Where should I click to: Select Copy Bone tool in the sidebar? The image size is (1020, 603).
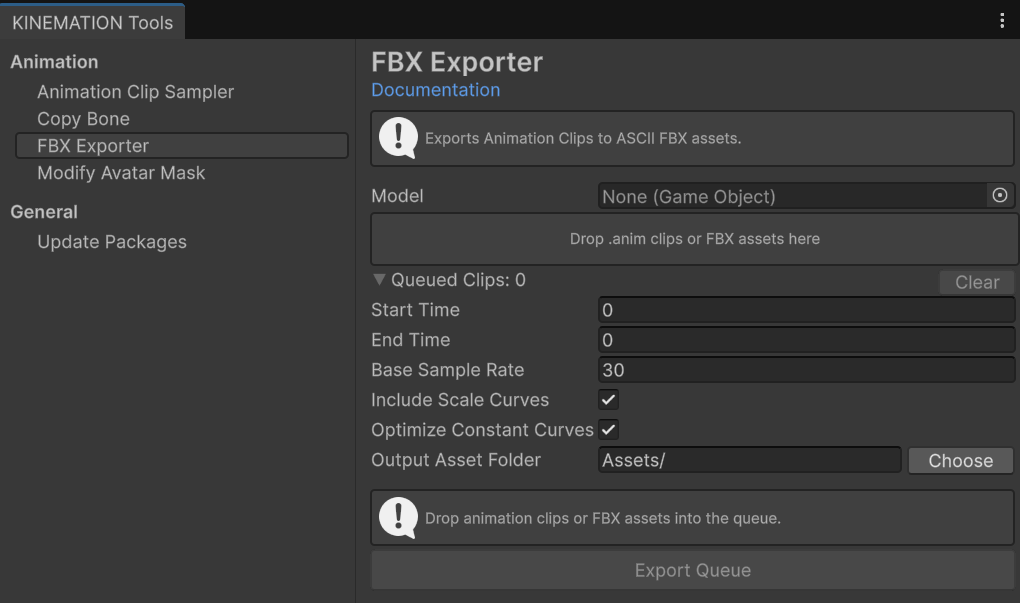point(83,119)
